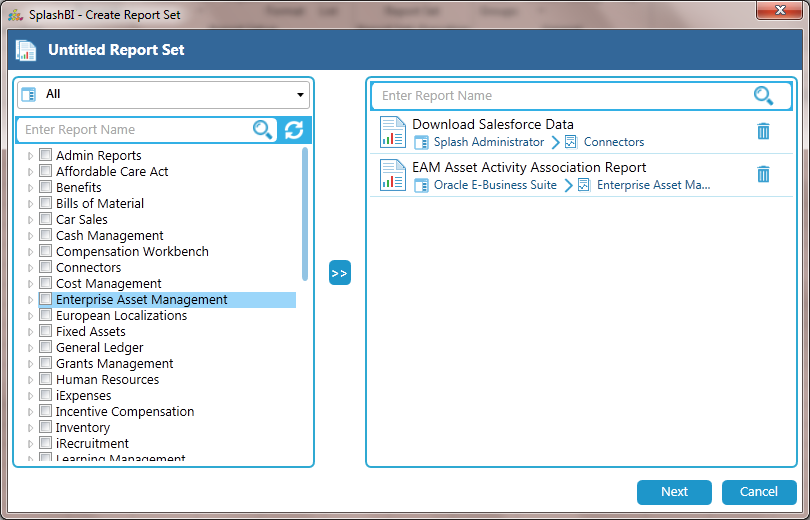
Task: Tick the Connectors folder checkbox
Action: 45,267
